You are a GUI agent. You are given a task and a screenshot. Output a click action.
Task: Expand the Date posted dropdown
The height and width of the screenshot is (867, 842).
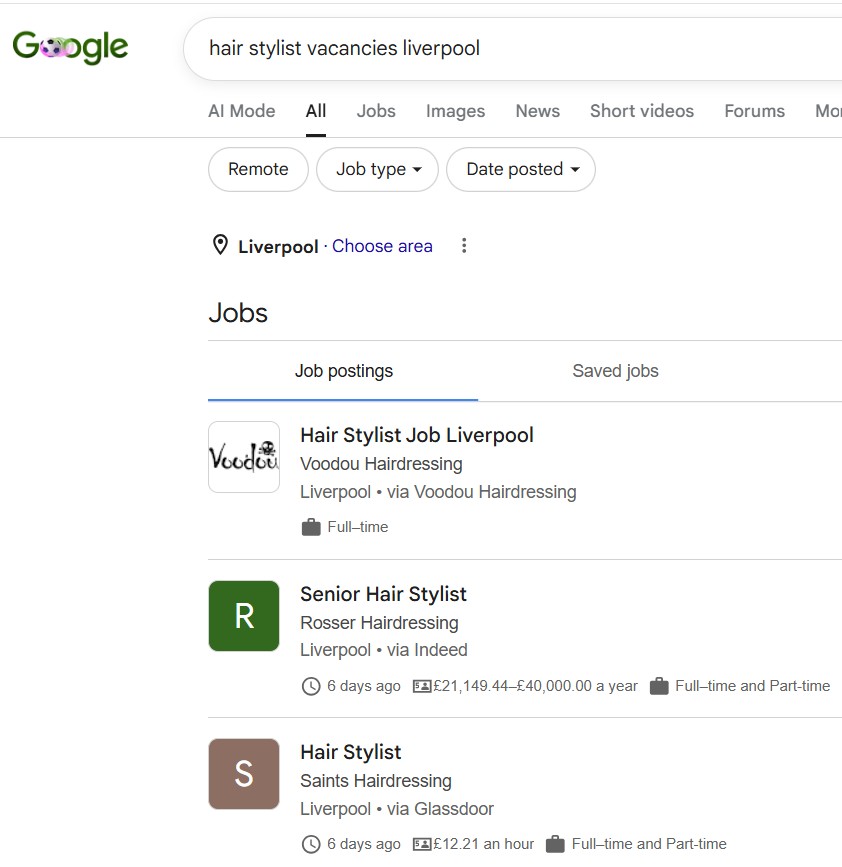coord(521,169)
